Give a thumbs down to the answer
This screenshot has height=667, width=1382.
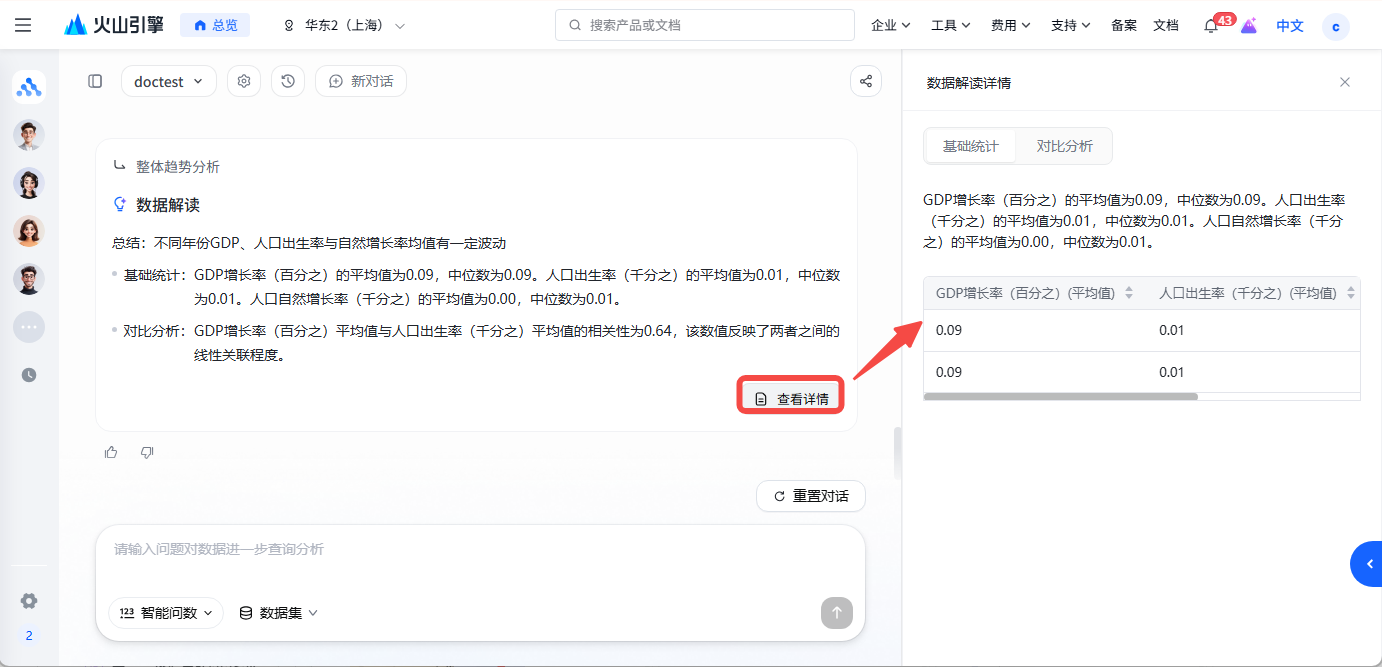tap(147, 452)
